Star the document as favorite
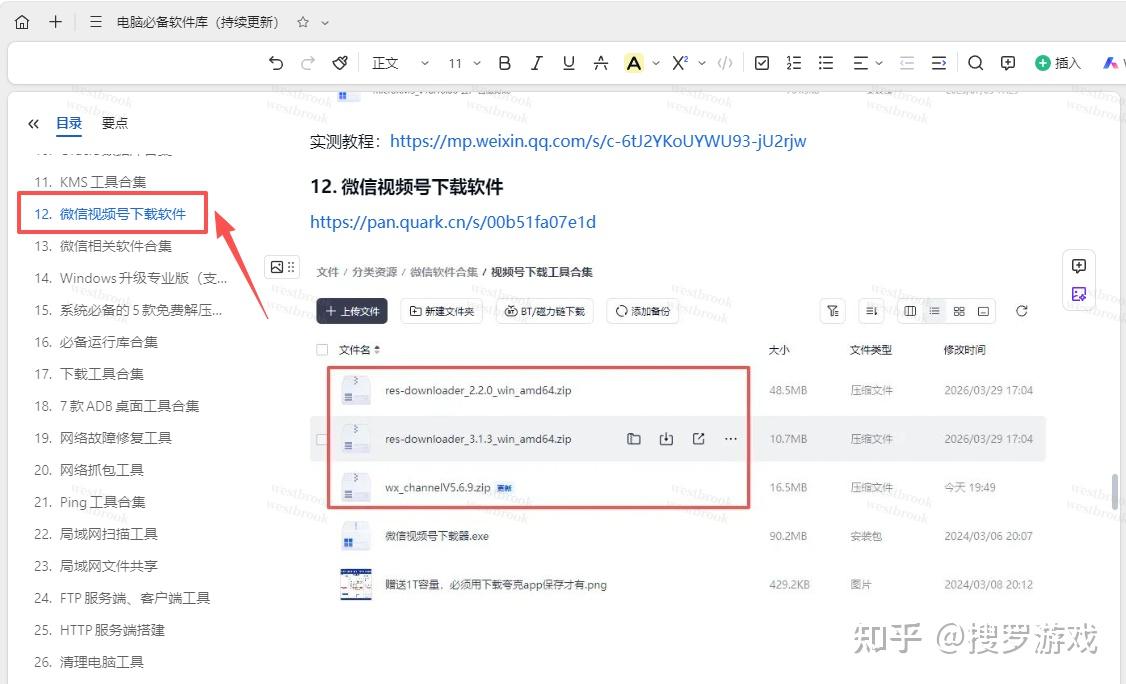 click(303, 22)
